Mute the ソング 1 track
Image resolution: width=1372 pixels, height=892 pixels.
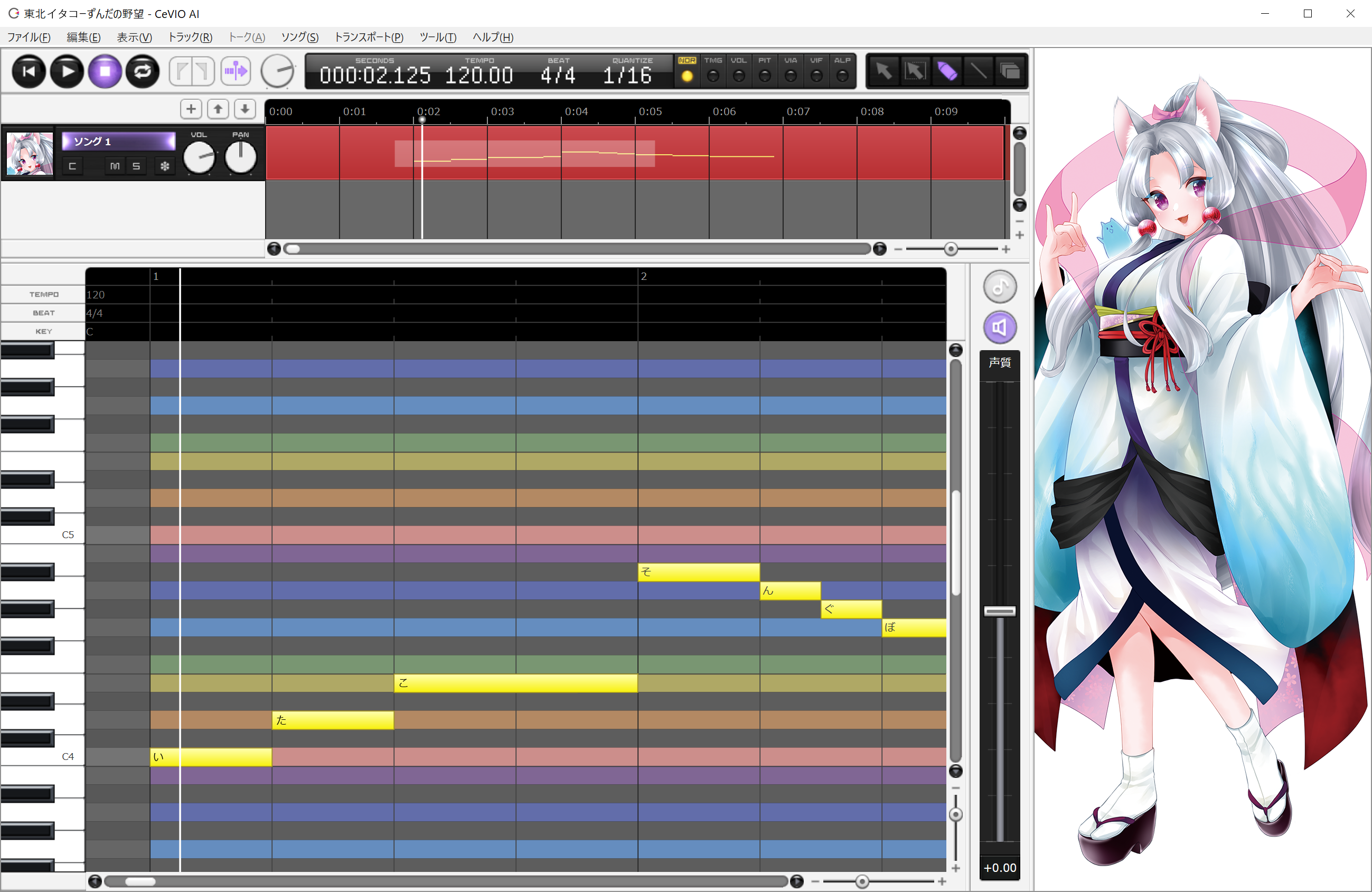(x=115, y=166)
